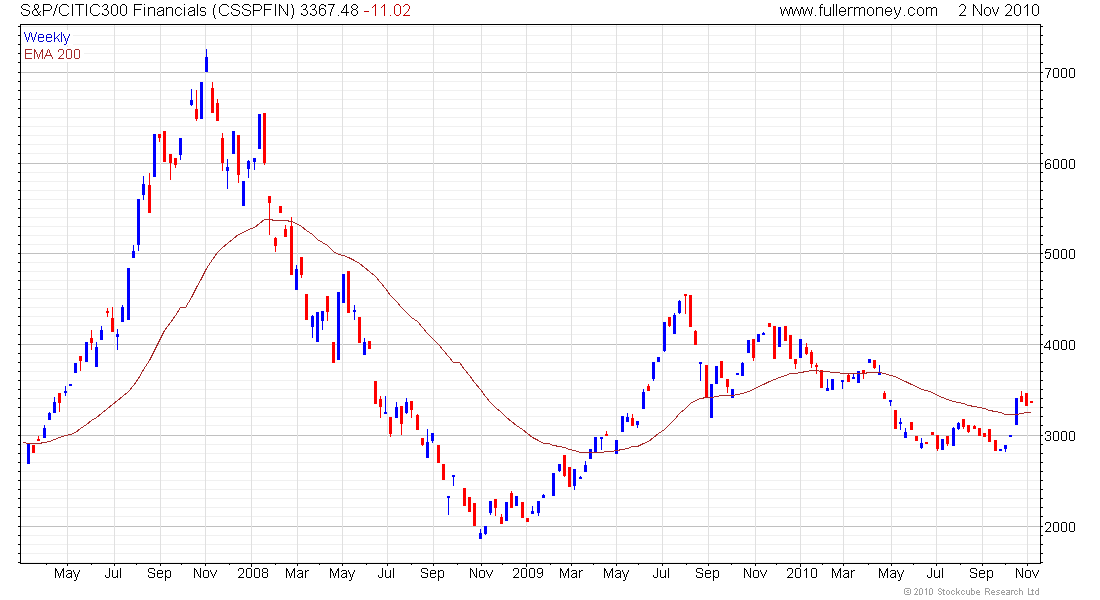The image size is (1100, 600).
Task: Click the red change value -11.02
Action: pos(387,11)
